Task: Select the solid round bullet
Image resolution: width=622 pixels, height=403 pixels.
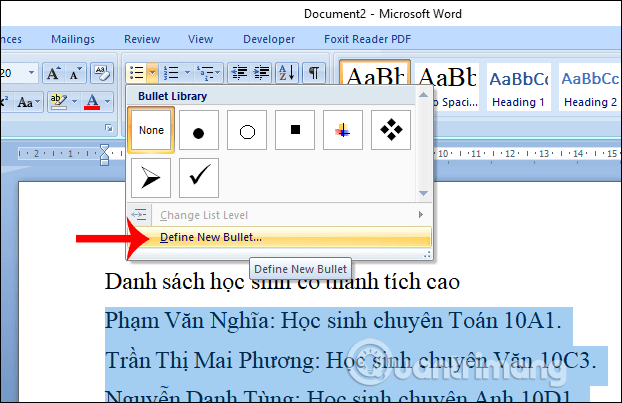Action: click(199, 130)
